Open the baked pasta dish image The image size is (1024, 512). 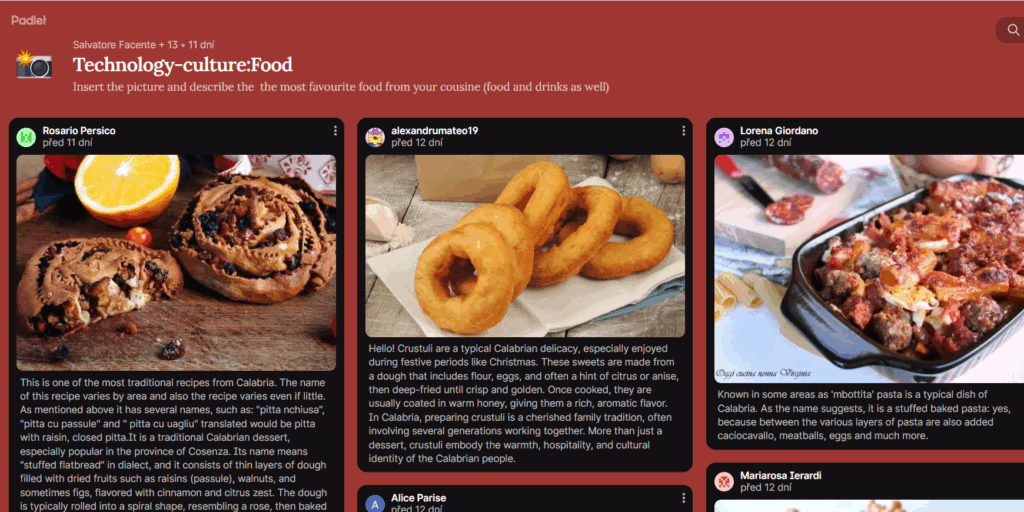pos(869,268)
